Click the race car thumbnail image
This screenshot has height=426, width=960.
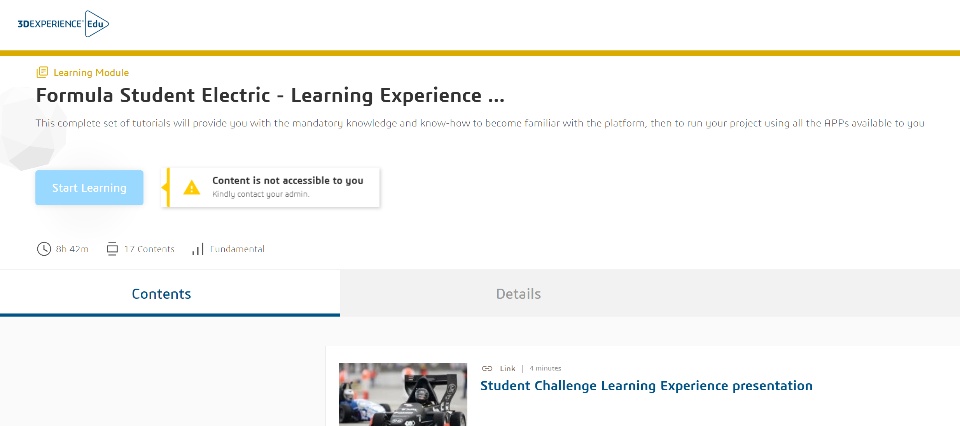pos(402,394)
